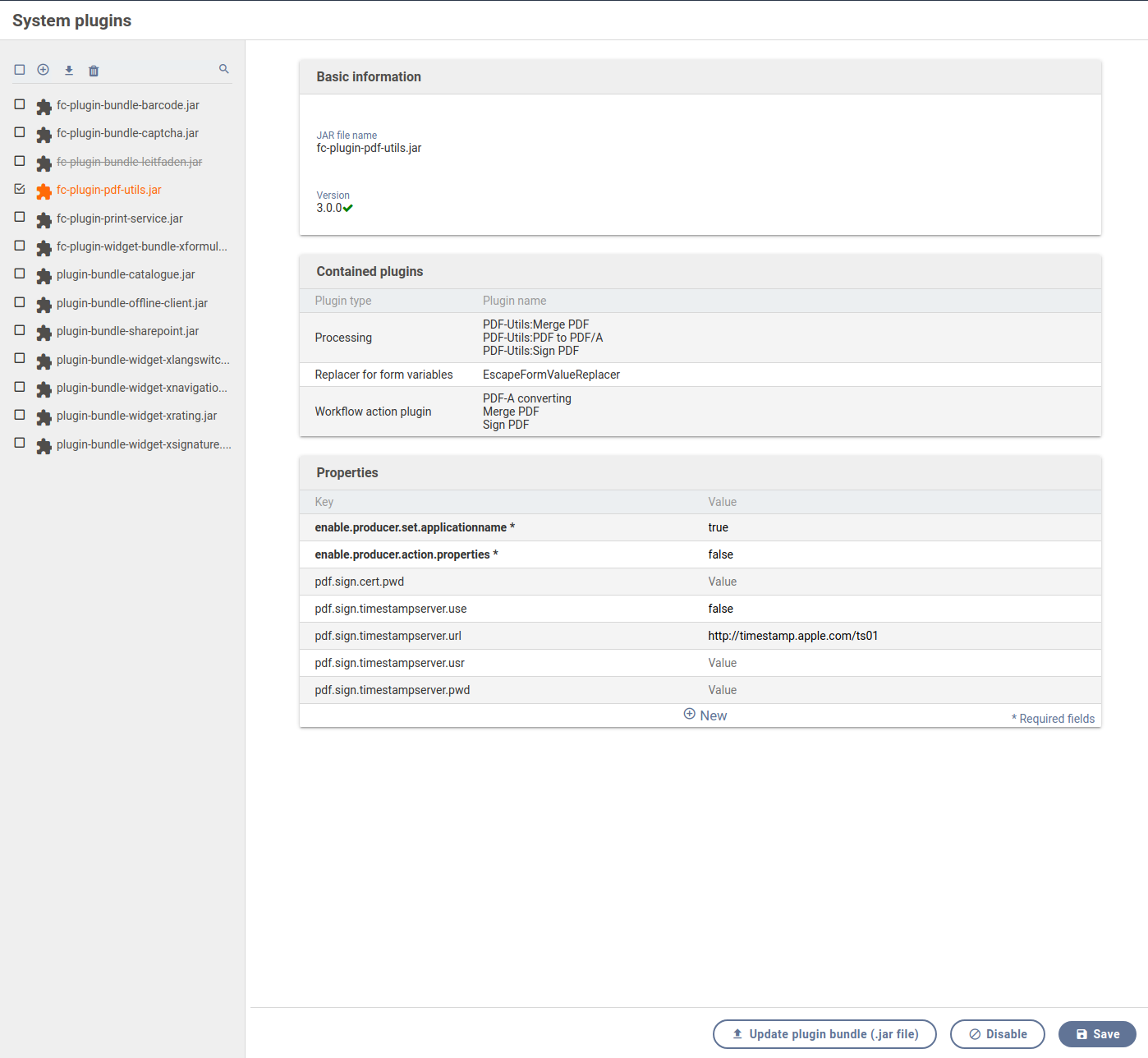
Task: Check the fc-plugin-bundle-captcha.jar checkbox
Action: point(20,132)
